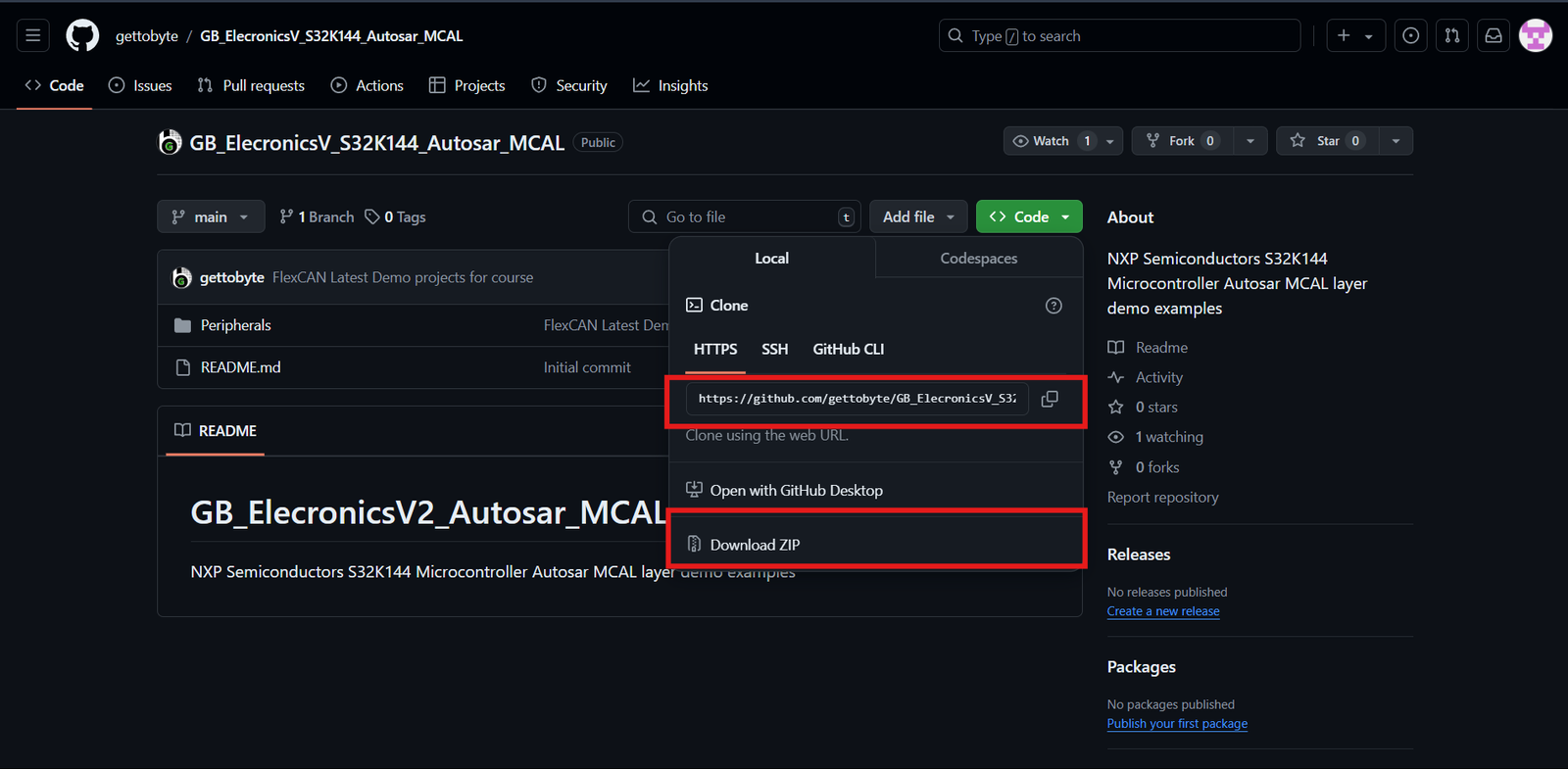Click the gettobyte owner breadcrumb link
Viewport: 1568px width, 769px height.
pos(147,35)
